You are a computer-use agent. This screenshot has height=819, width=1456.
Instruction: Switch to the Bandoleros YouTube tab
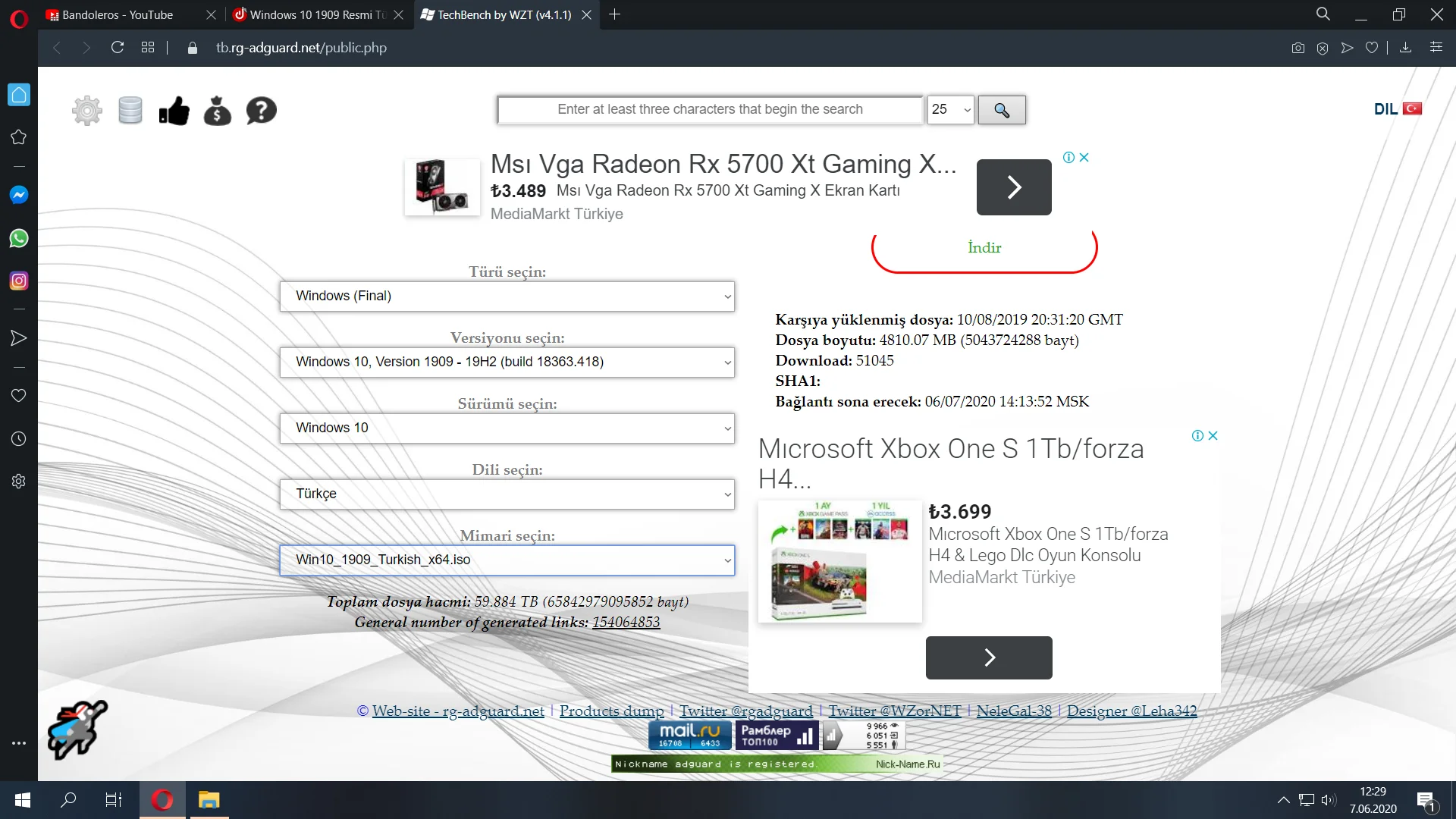pos(118,14)
